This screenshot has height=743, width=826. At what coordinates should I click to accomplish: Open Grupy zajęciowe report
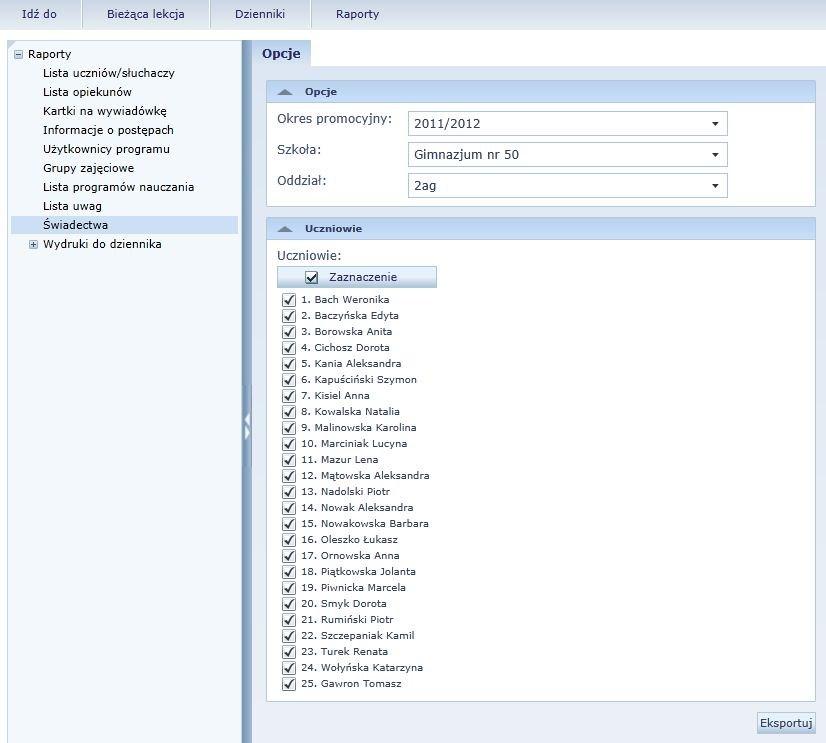pos(88,168)
